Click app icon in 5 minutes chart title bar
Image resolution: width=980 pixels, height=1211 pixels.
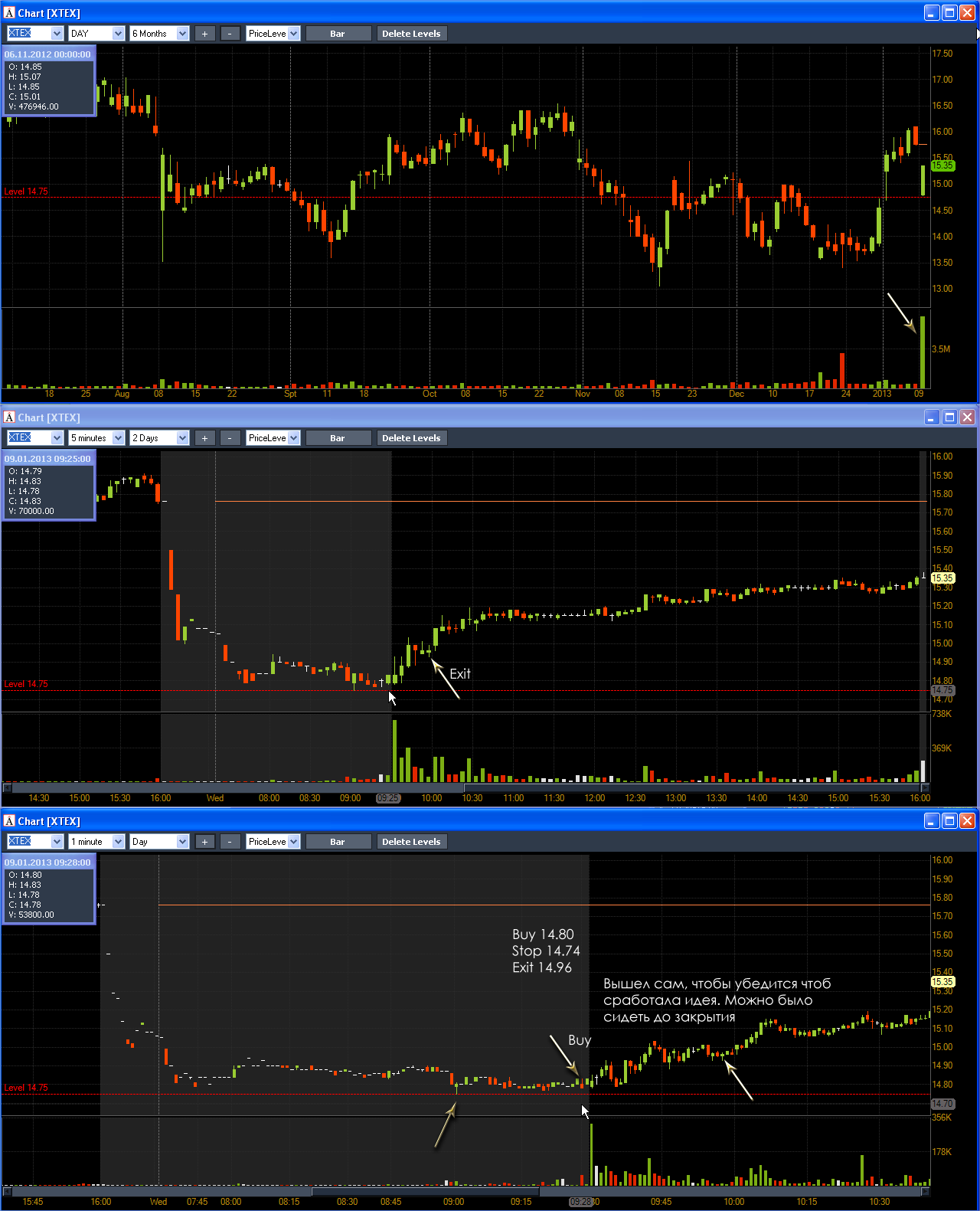[x=9, y=417]
